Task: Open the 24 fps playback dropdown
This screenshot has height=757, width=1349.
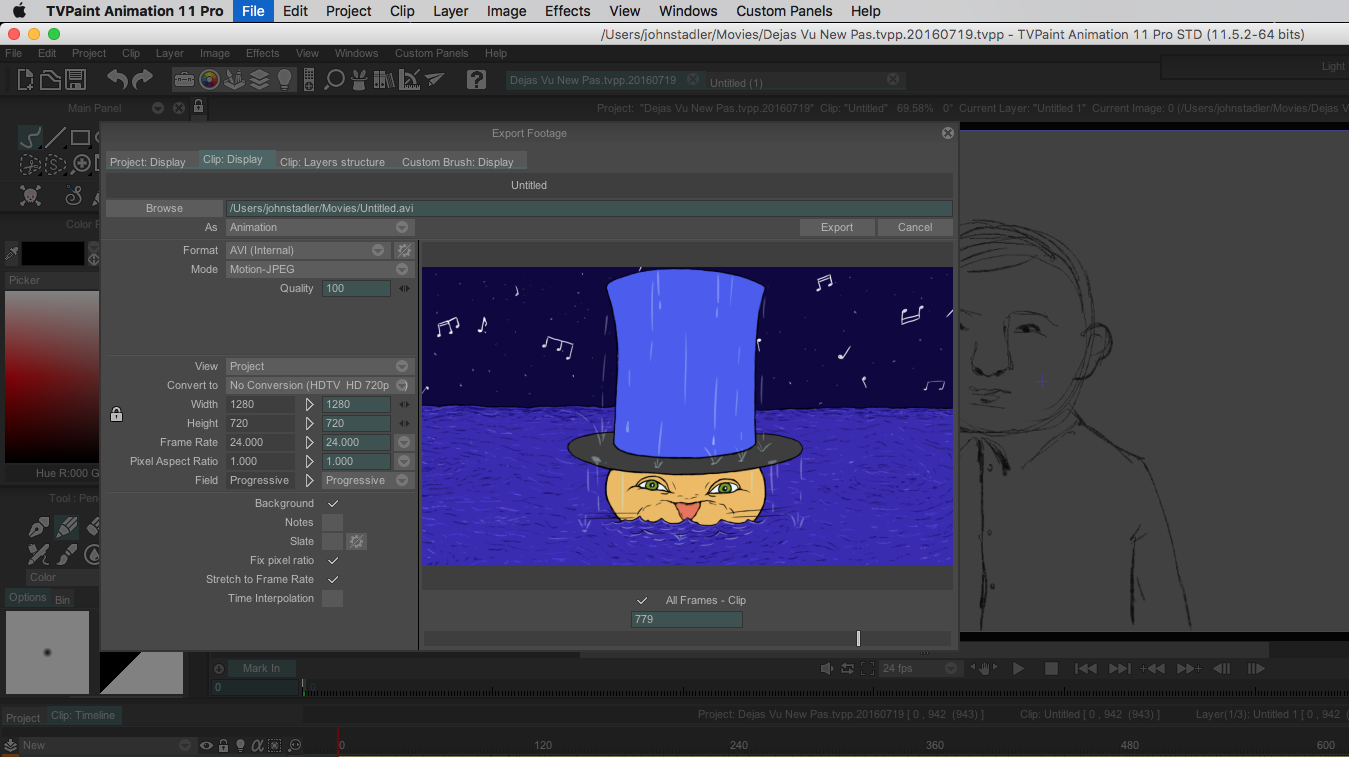Action: [919, 668]
